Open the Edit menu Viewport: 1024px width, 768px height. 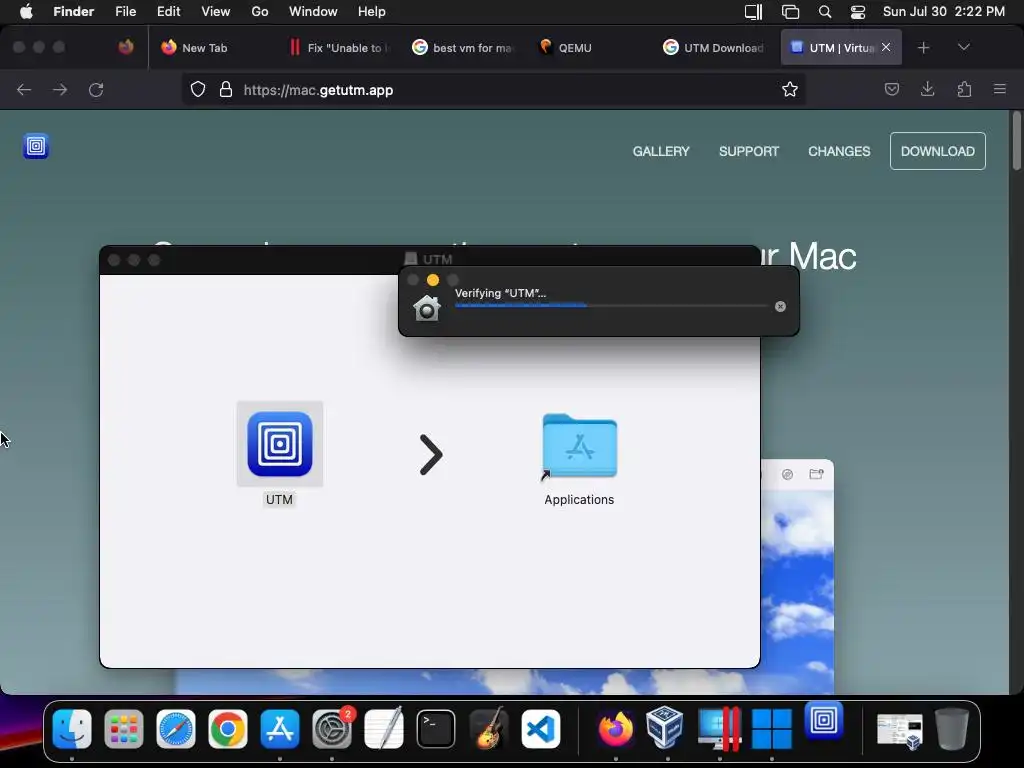point(168,12)
